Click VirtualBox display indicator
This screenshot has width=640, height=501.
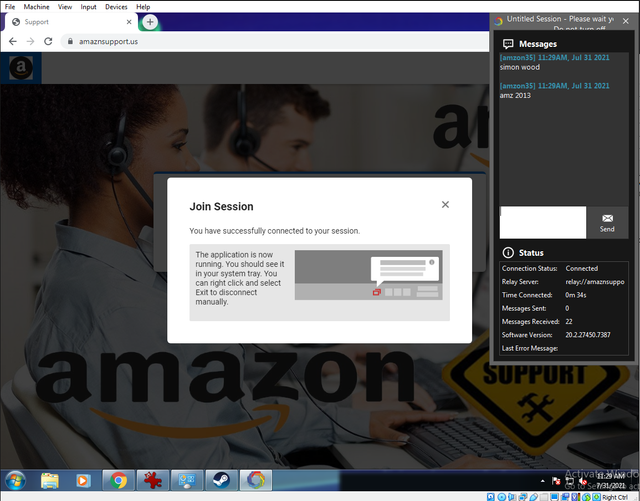554,497
